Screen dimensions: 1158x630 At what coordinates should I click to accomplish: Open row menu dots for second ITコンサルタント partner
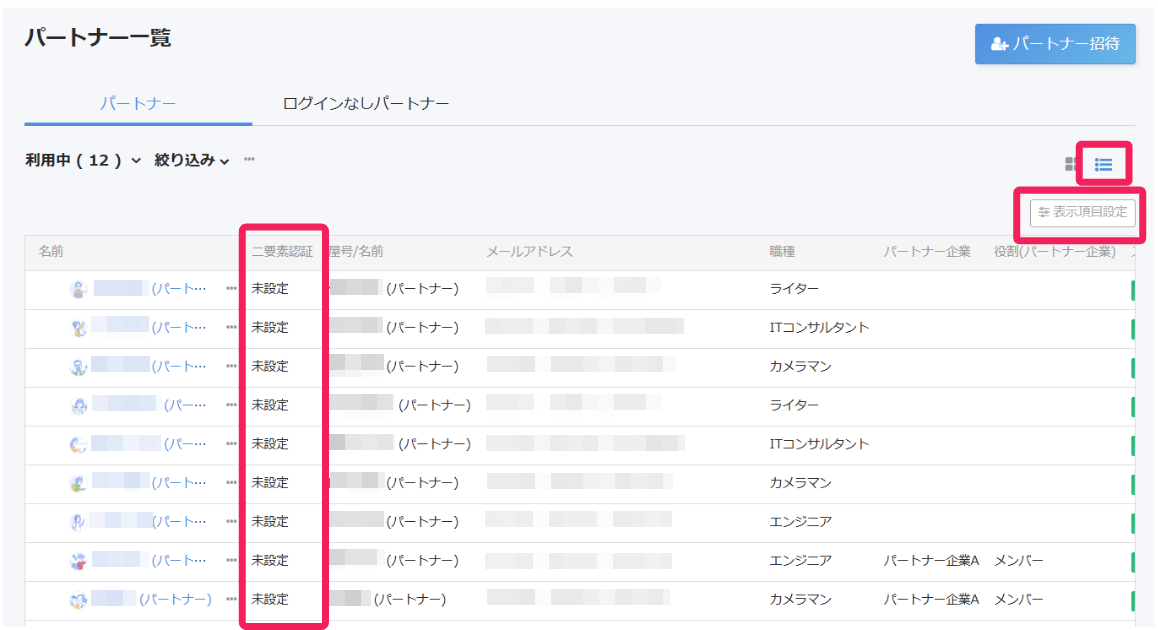231,444
